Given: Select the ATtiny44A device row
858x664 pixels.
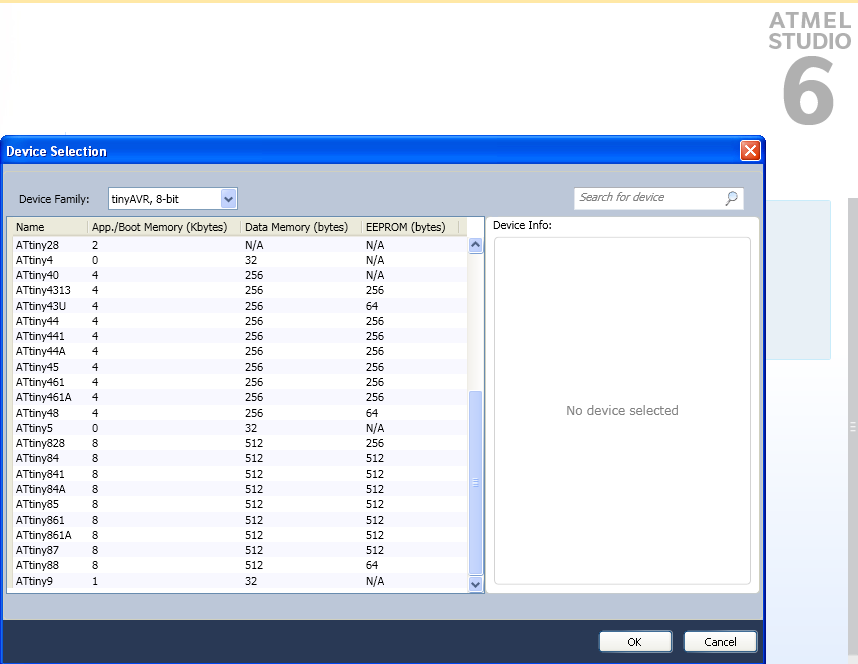Looking at the screenshot, I should click(240, 351).
